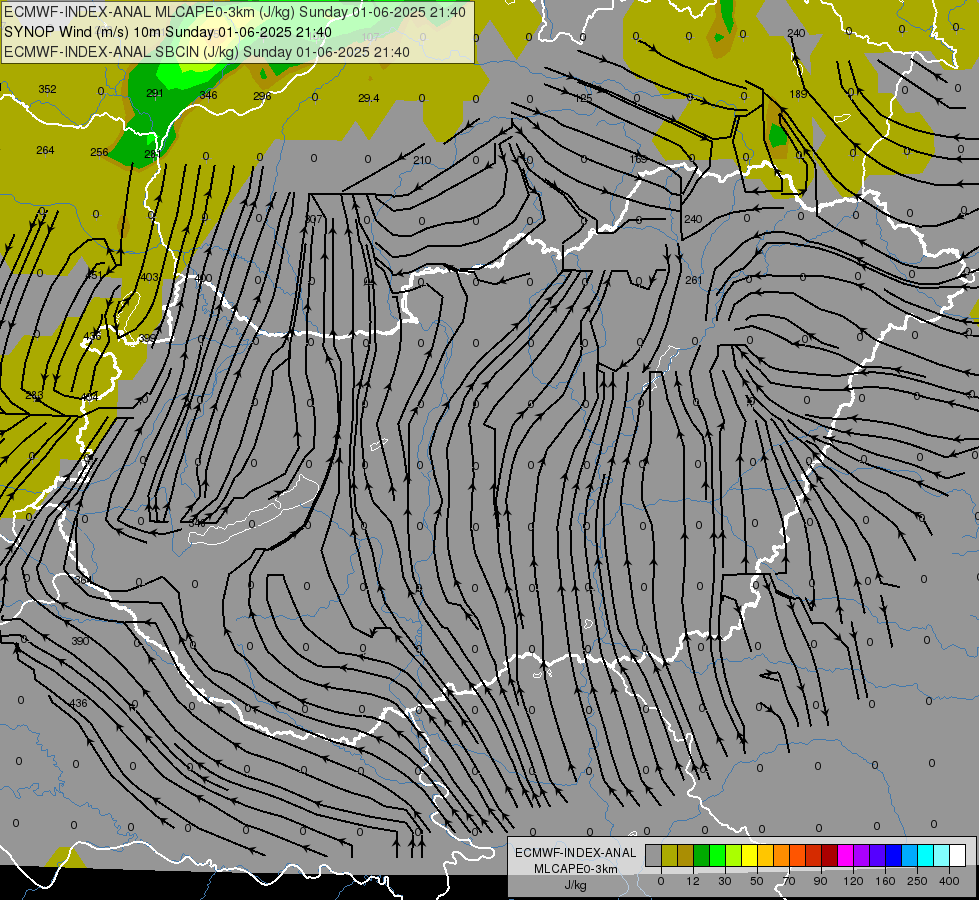The width and height of the screenshot is (979, 900).
Task: Select the pure yellow legend swatch
Action: pos(749,855)
